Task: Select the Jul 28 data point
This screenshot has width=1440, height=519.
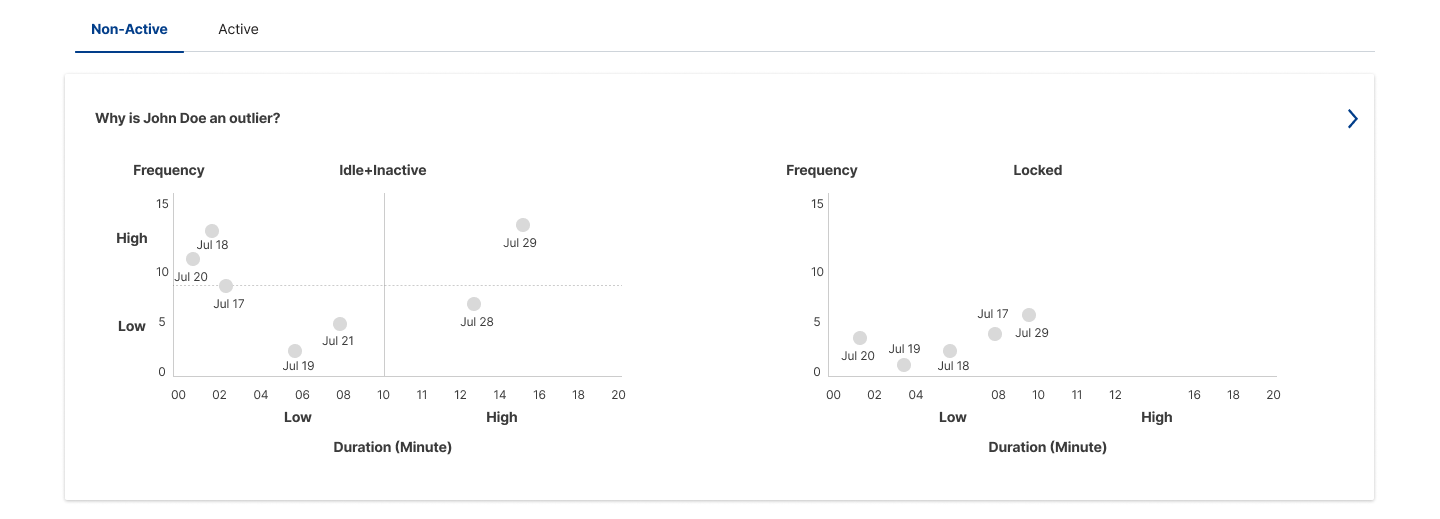Action: tap(474, 304)
